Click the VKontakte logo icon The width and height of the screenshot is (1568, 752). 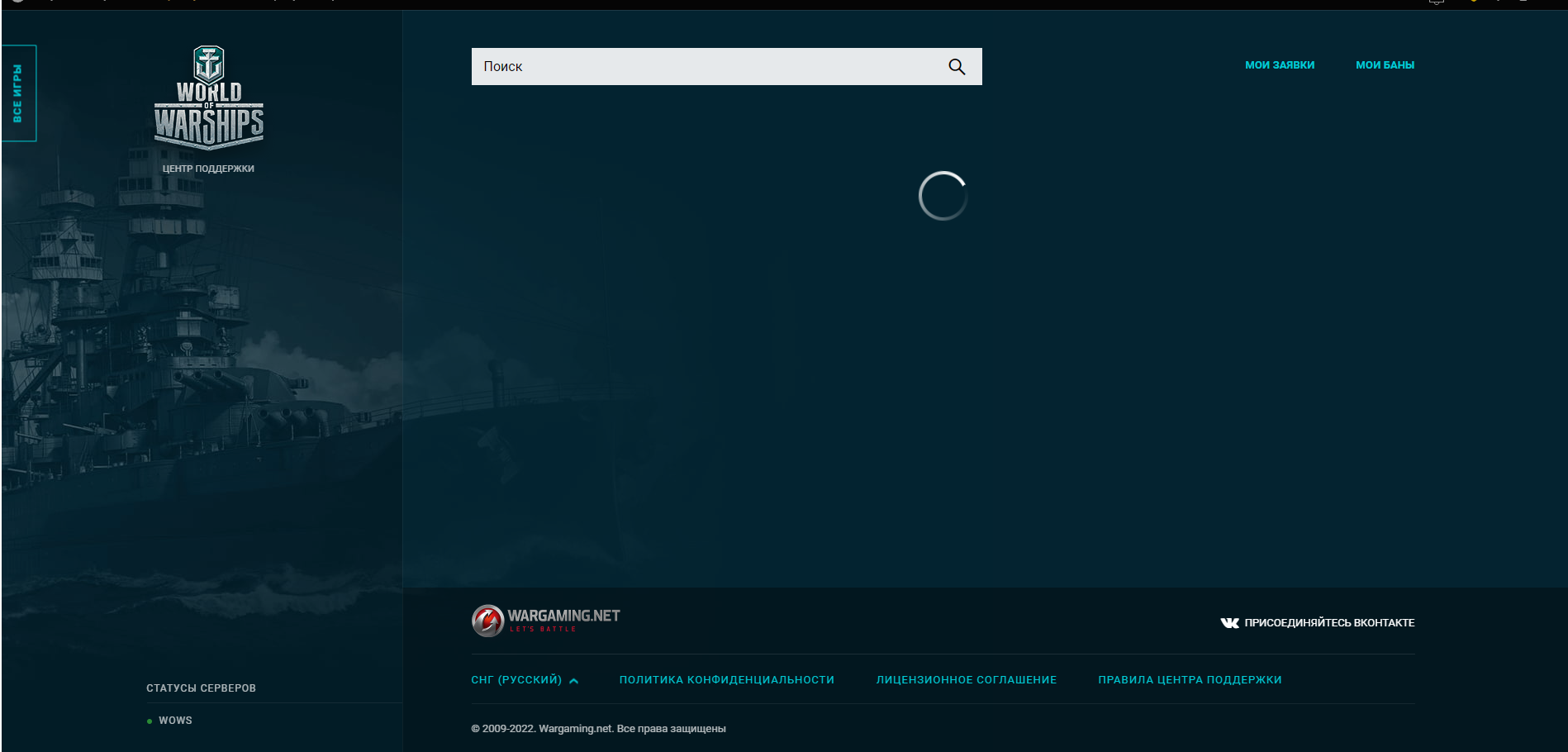point(1229,623)
